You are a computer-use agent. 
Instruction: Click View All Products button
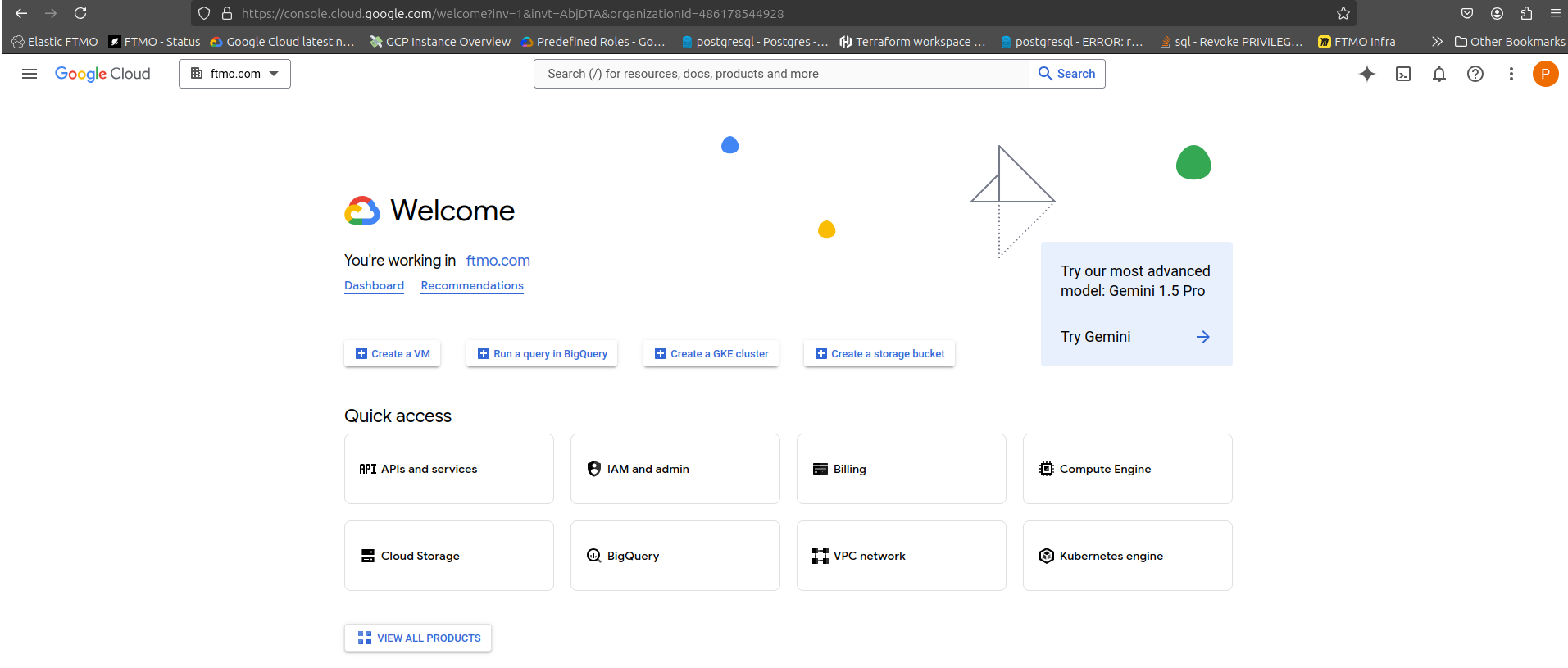[x=418, y=638]
